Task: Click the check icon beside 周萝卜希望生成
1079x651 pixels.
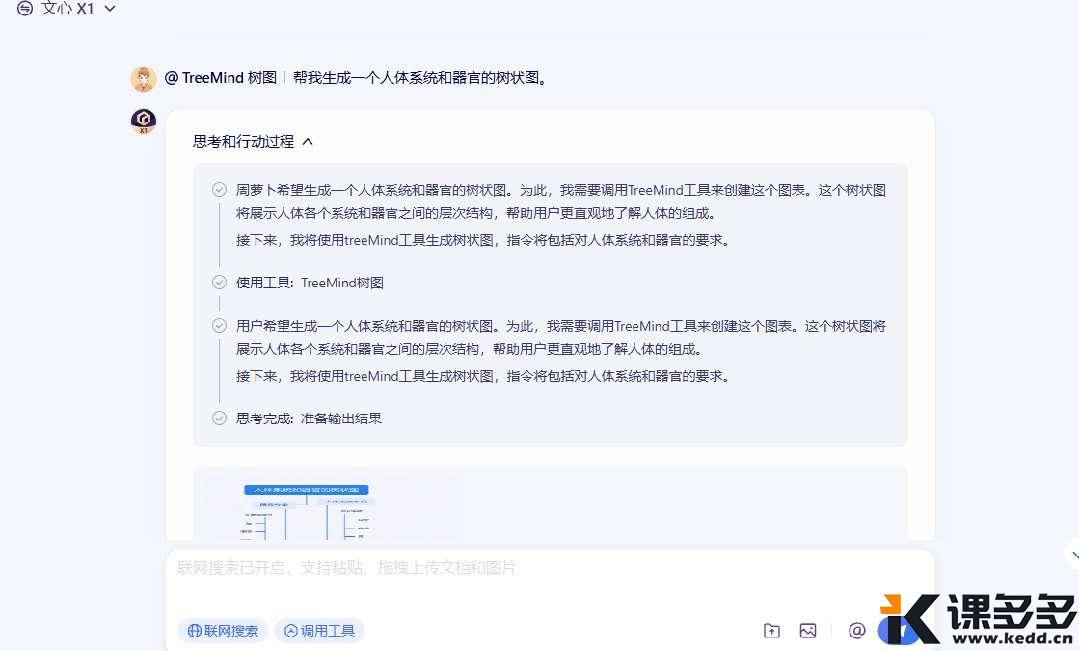Action: click(x=220, y=190)
